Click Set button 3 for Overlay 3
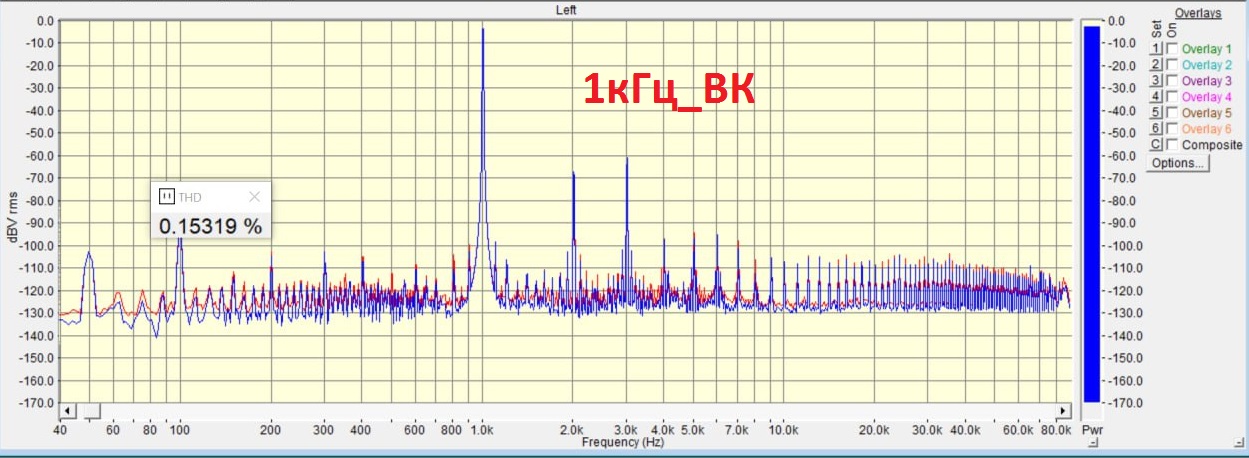 click(1155, 81)
